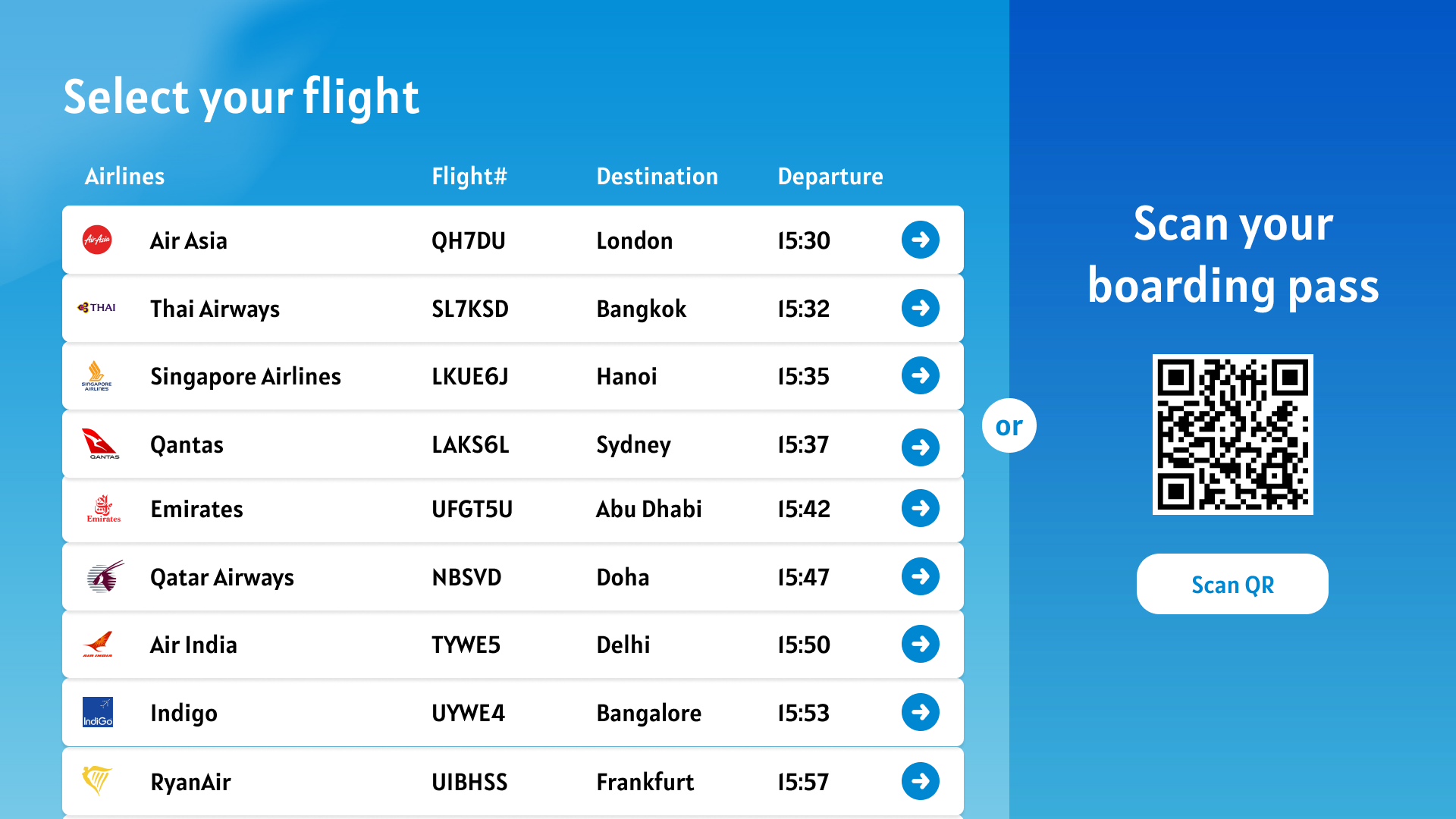Tap the Scan QR button
Viewport: 1456px width, 819px height.
pyautogui.click(x=1232, y=584)
